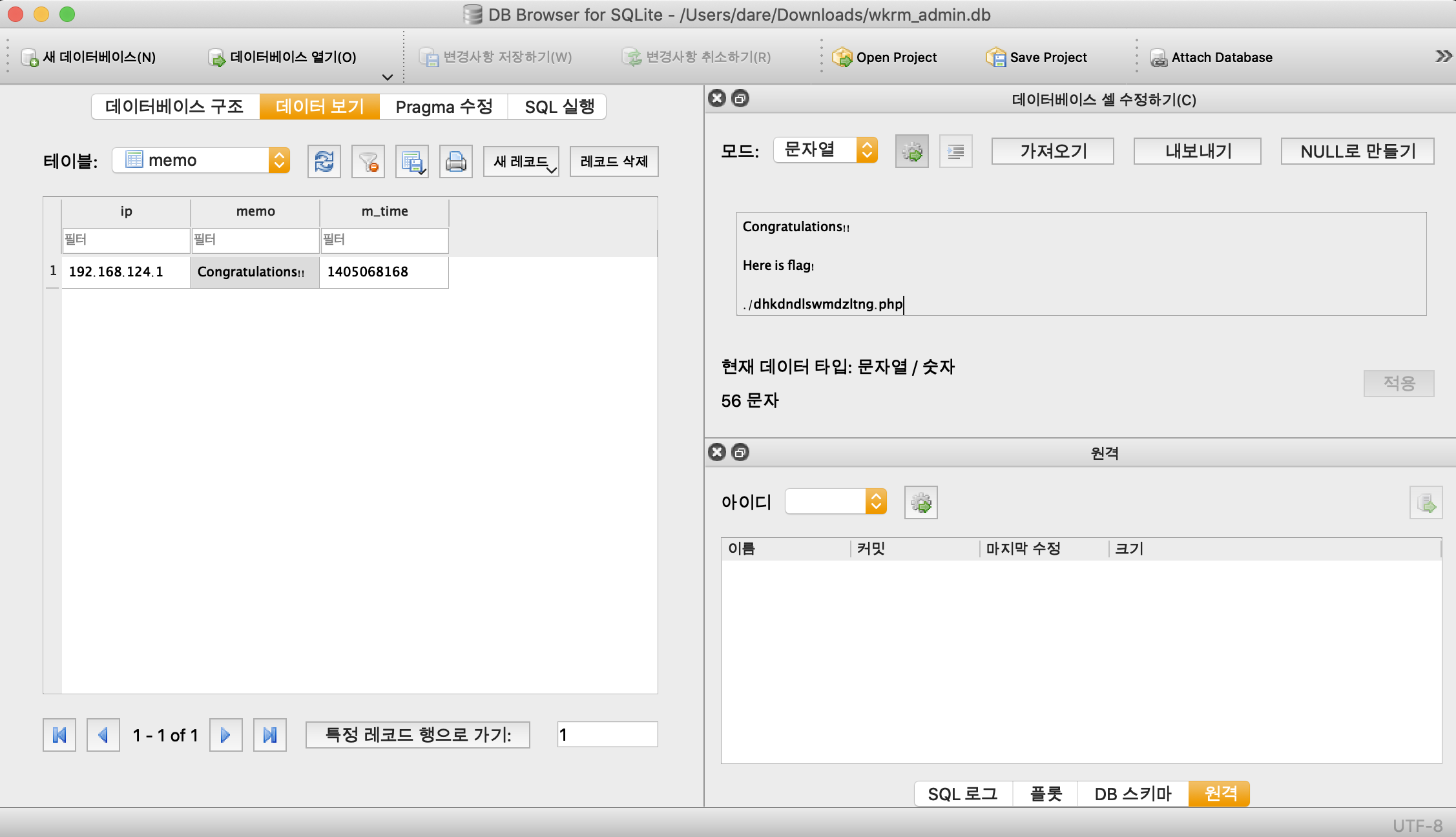Click the refresh table data icon
This screenshot has width=1456, height=837.
tap(324, 161)
